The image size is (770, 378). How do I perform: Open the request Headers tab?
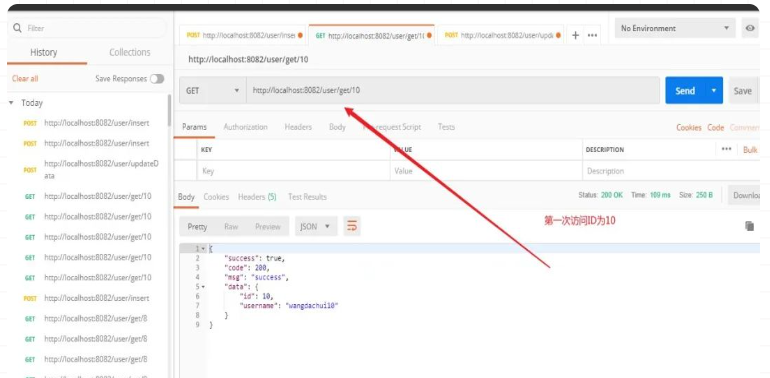(298, 127)
